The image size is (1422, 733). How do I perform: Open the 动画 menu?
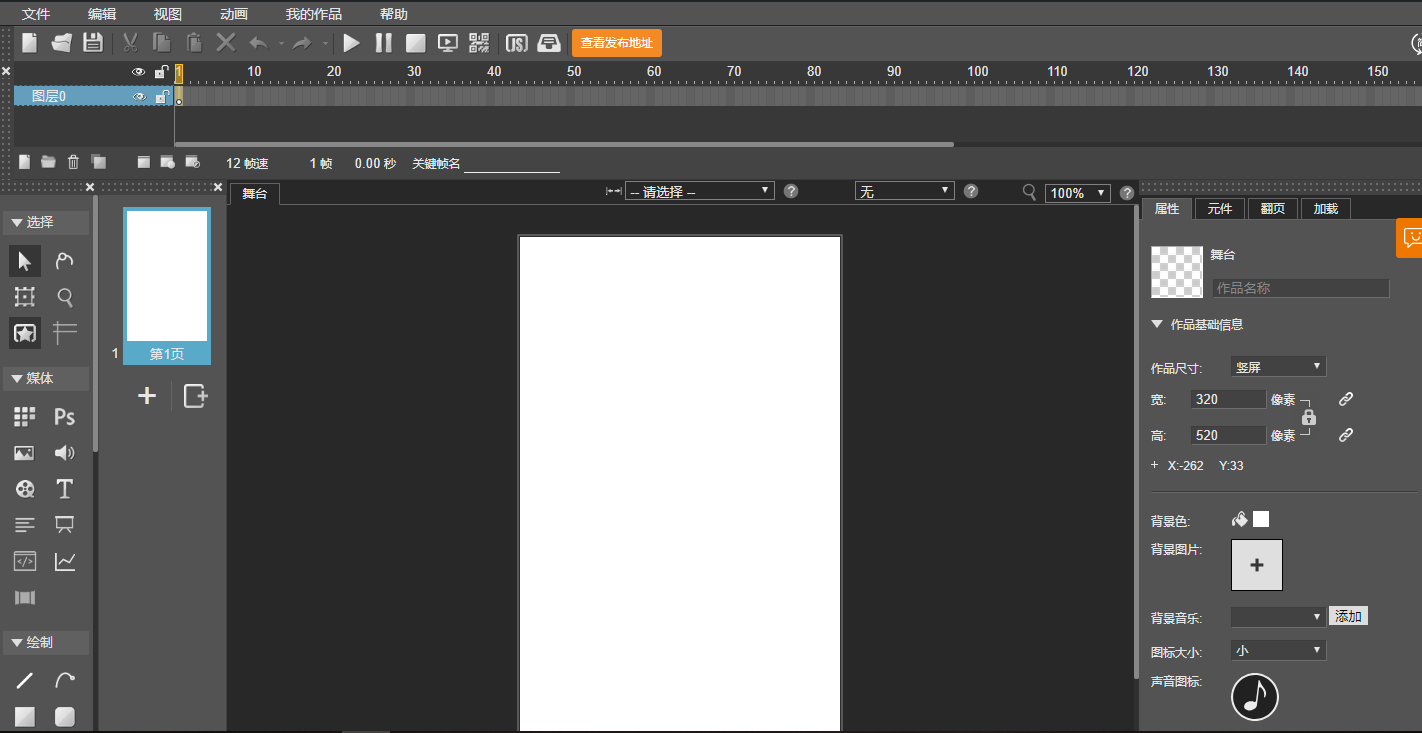233,14
